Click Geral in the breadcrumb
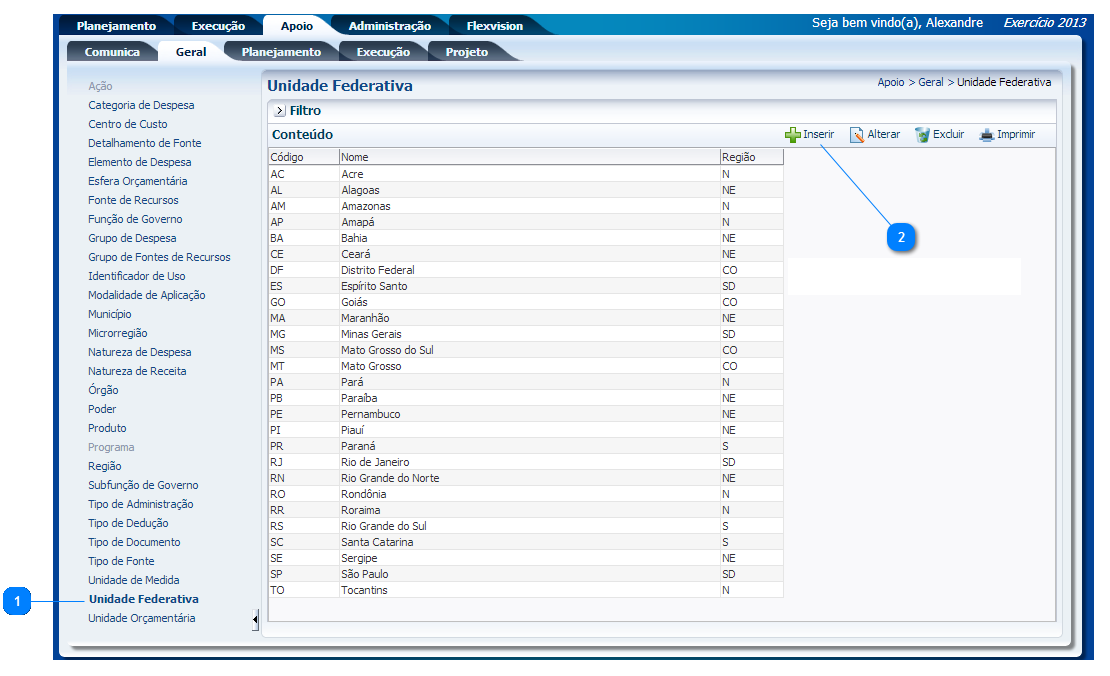 (930, 82)
